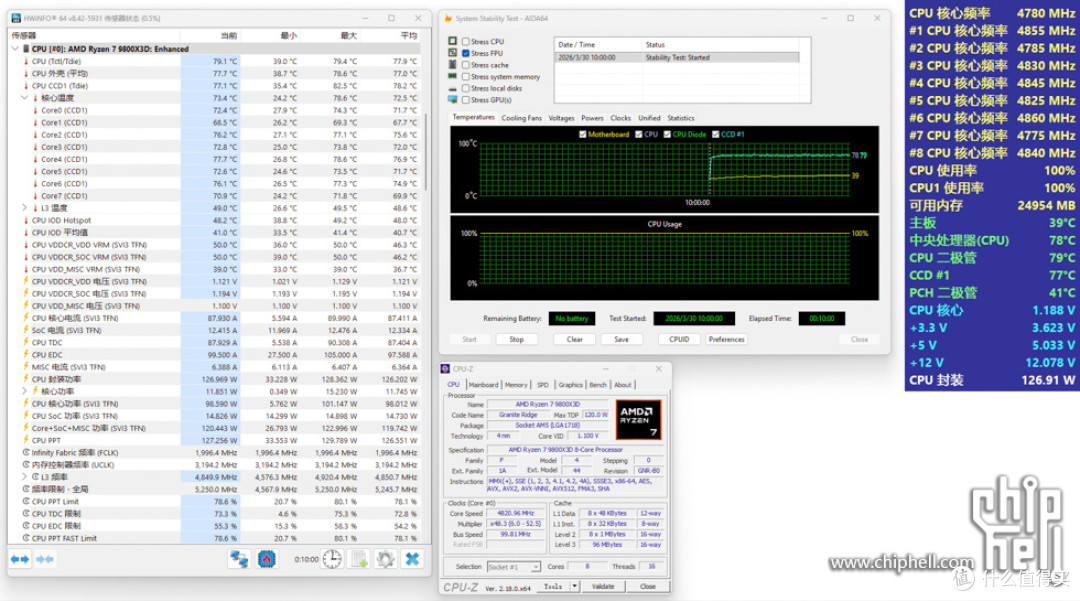This screenshot has height=601, width=1080.
Task: Open the Statistics tab in AIDA64
Action: (681, 118)
